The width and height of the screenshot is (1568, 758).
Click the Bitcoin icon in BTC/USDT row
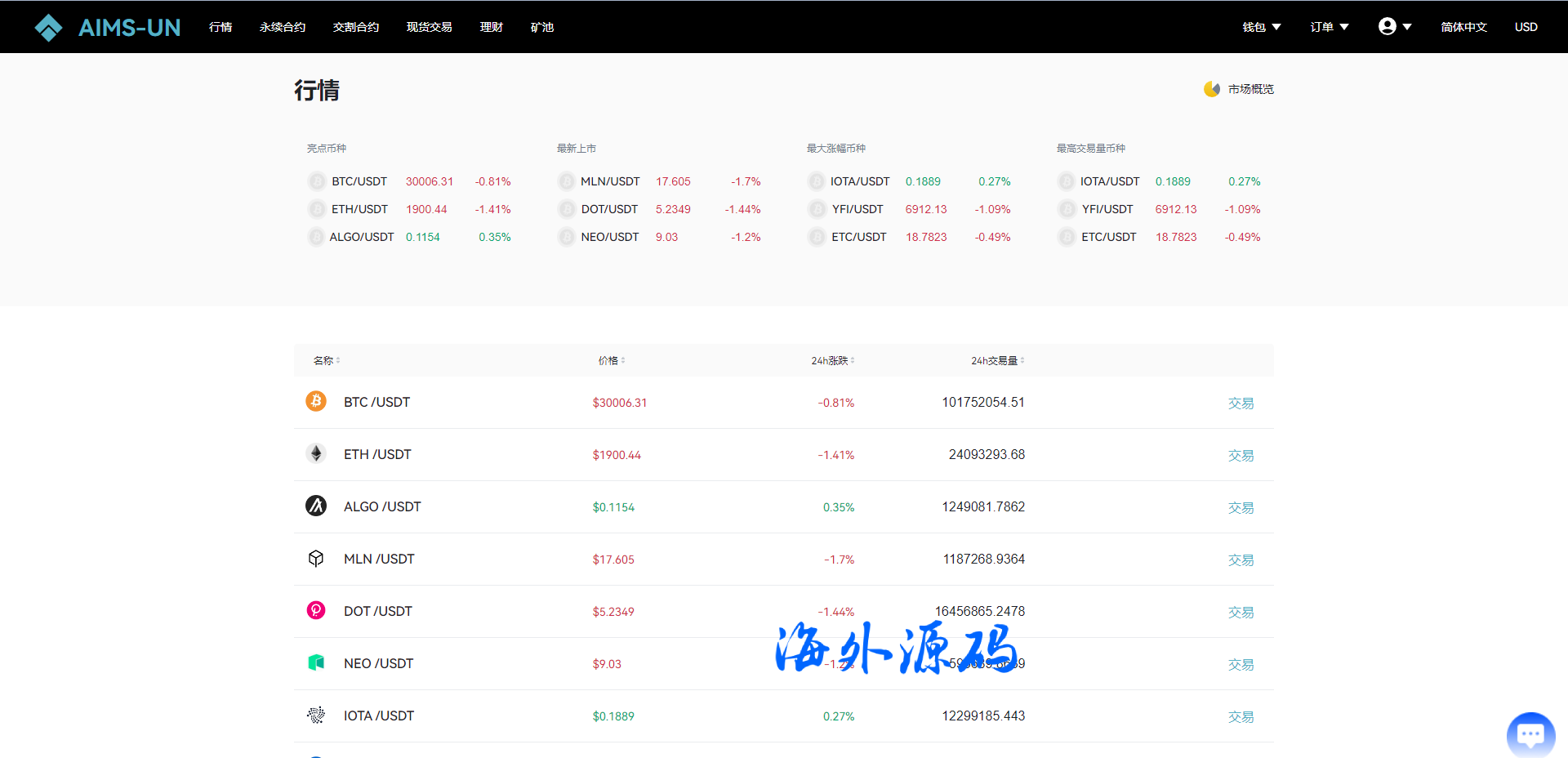coord(316,401)
